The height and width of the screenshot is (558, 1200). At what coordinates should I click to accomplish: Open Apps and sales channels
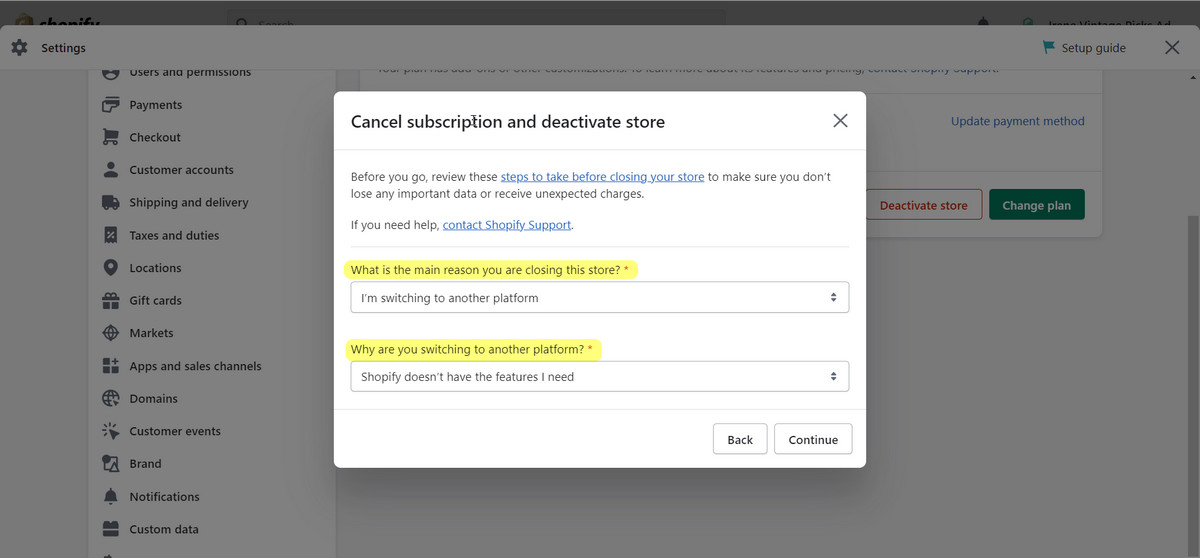195,366
